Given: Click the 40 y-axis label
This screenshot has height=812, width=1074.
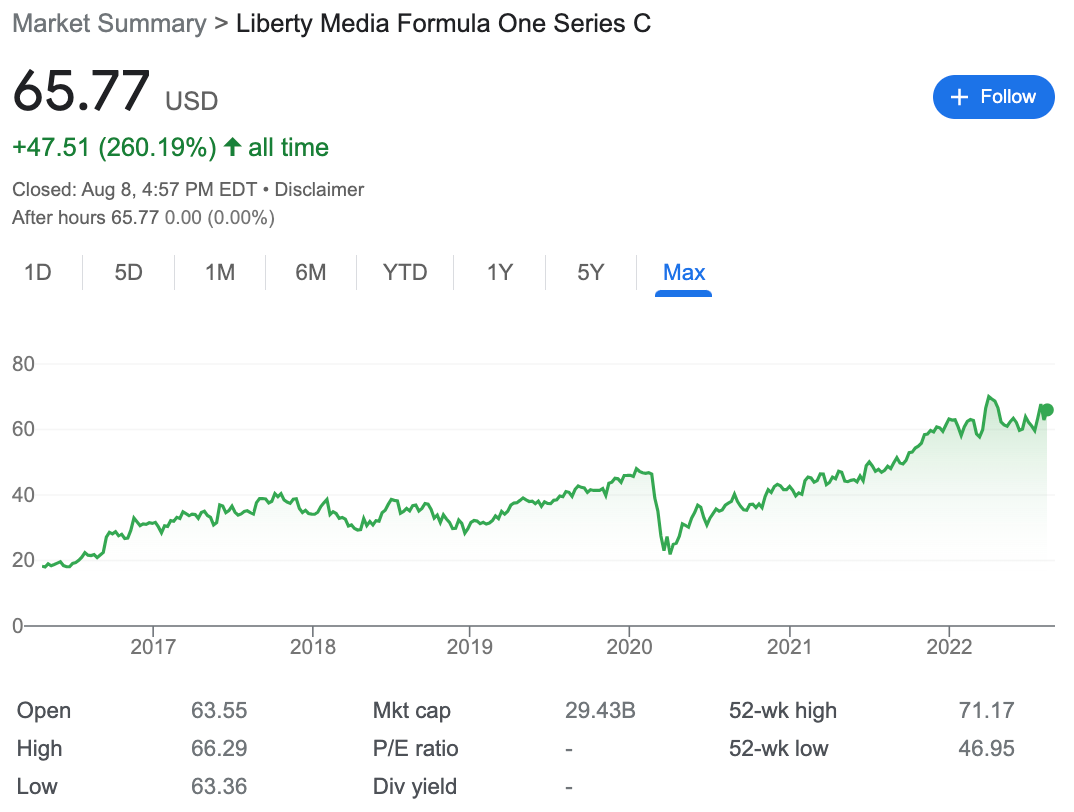Looking at the screenshot, I should [x=23, y=495].
